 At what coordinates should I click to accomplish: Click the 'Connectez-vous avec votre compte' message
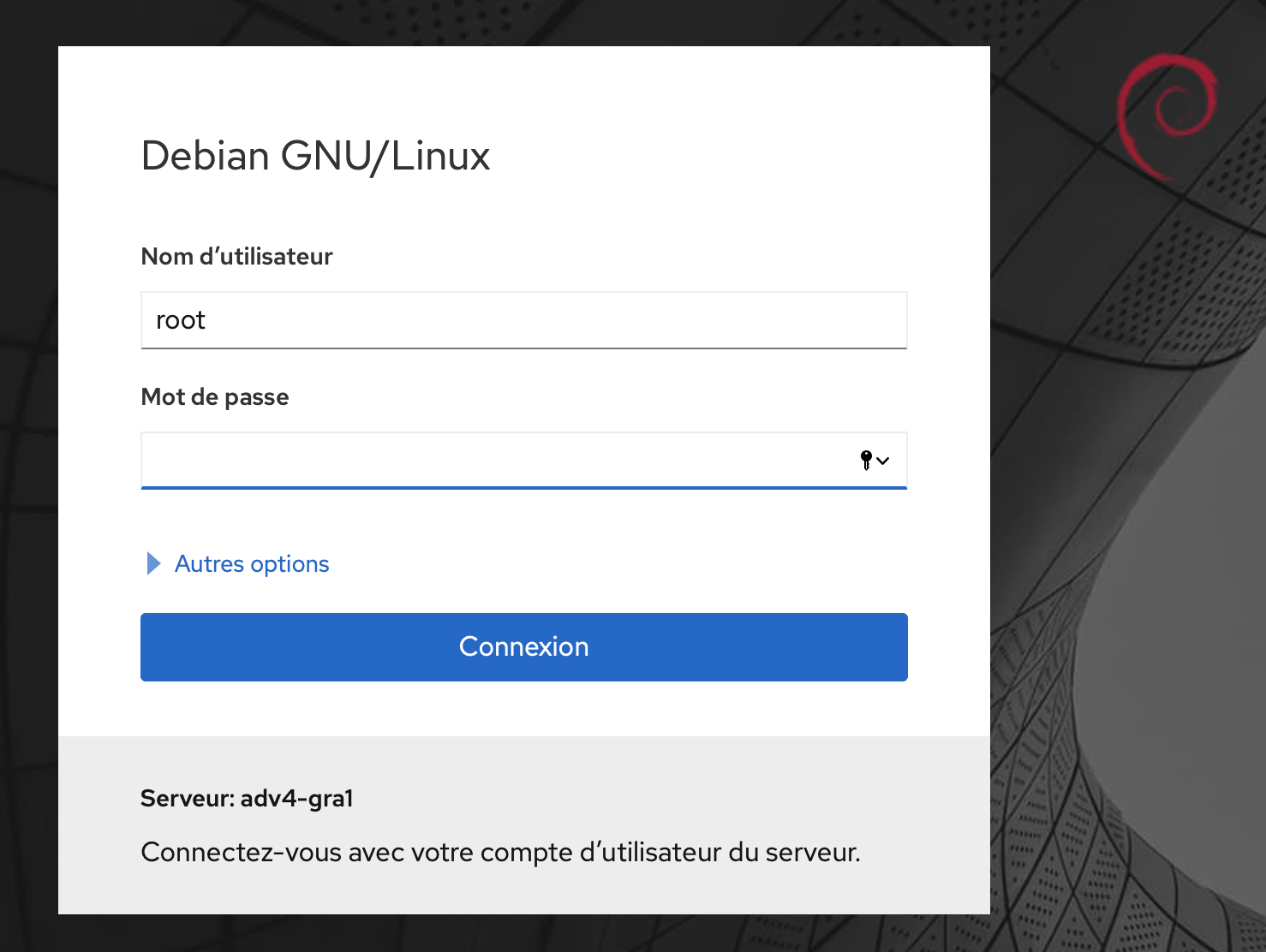coord(500,853)
